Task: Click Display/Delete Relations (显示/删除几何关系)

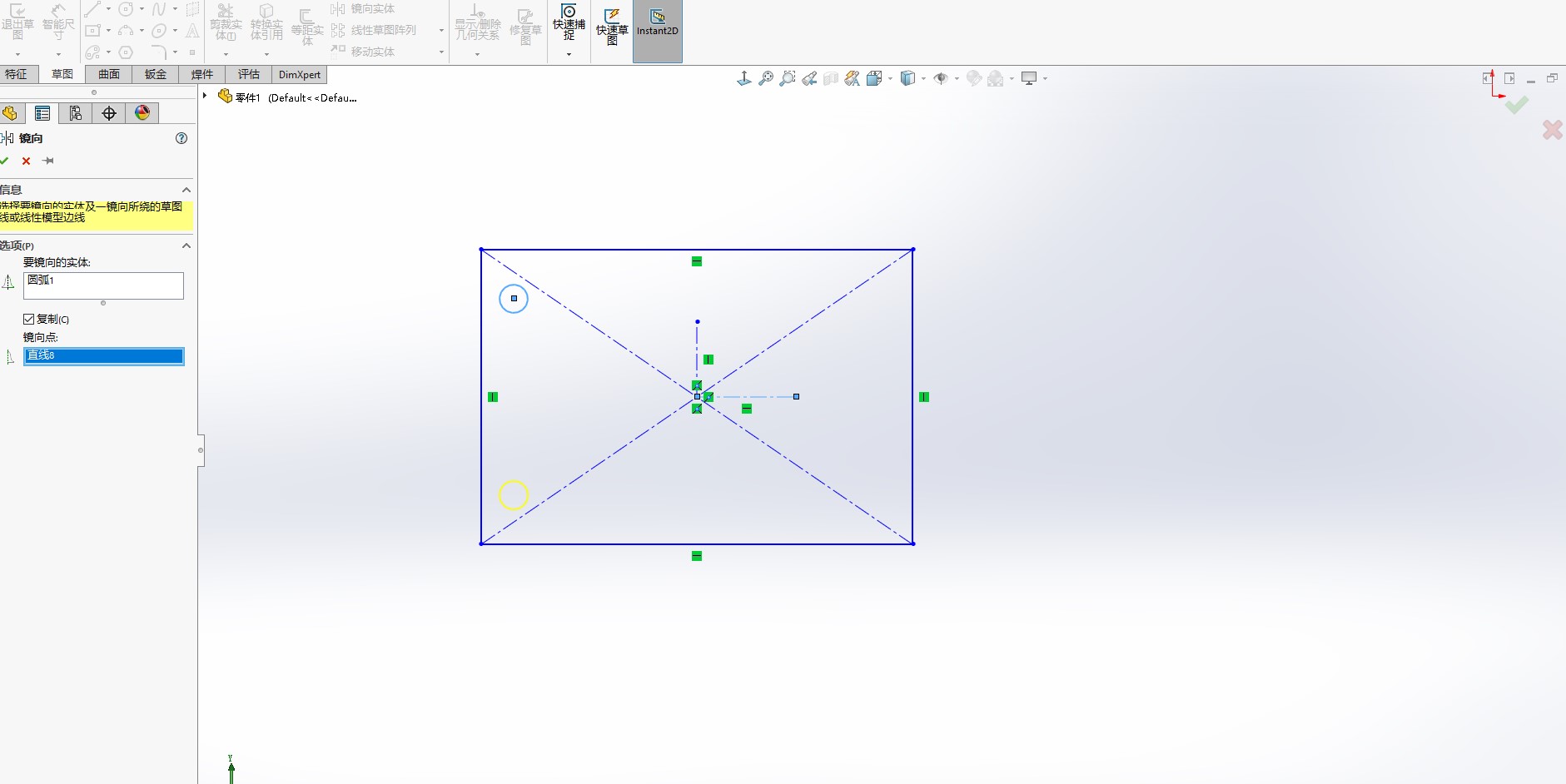Action: click(477, 22)
